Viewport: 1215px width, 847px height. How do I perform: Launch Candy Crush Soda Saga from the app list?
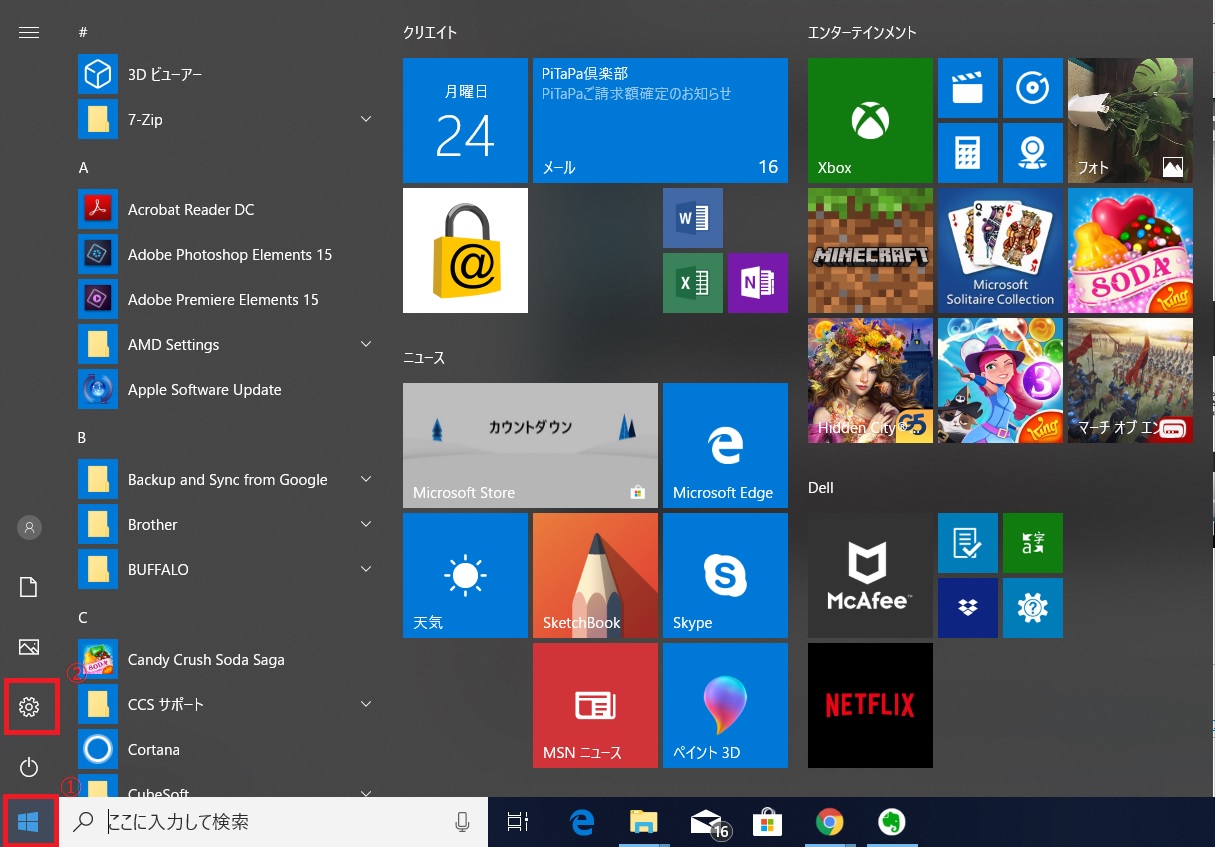(228, 659)
